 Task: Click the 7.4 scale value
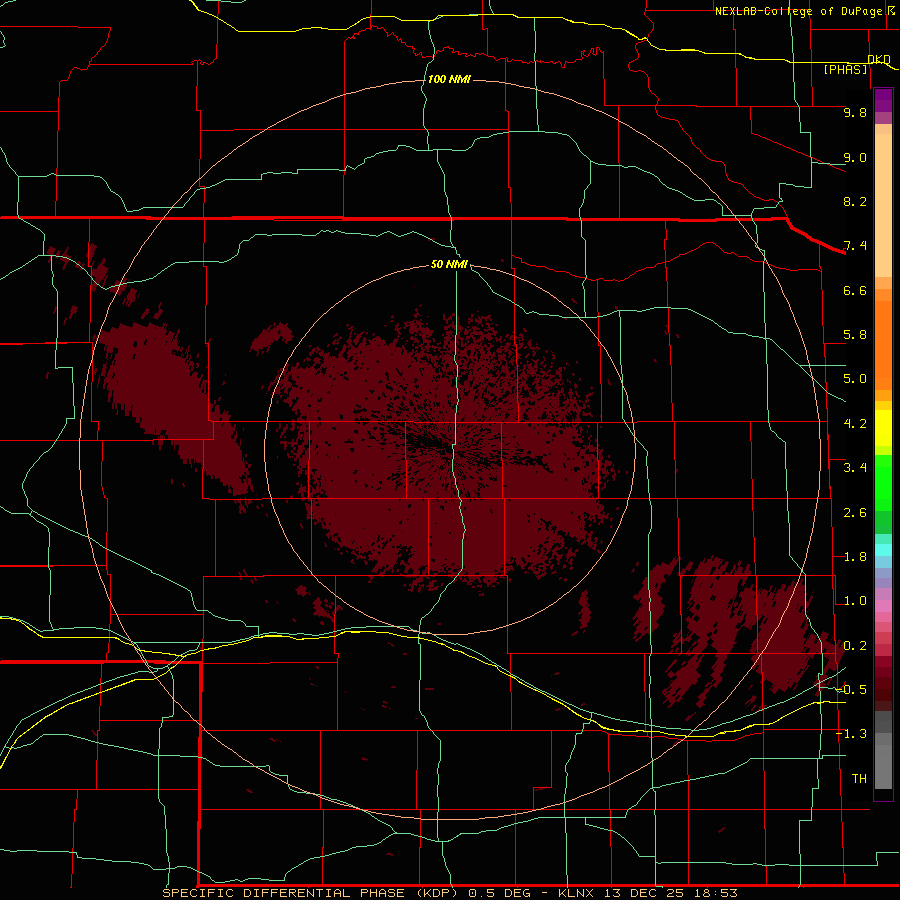[x=855, y=246]
